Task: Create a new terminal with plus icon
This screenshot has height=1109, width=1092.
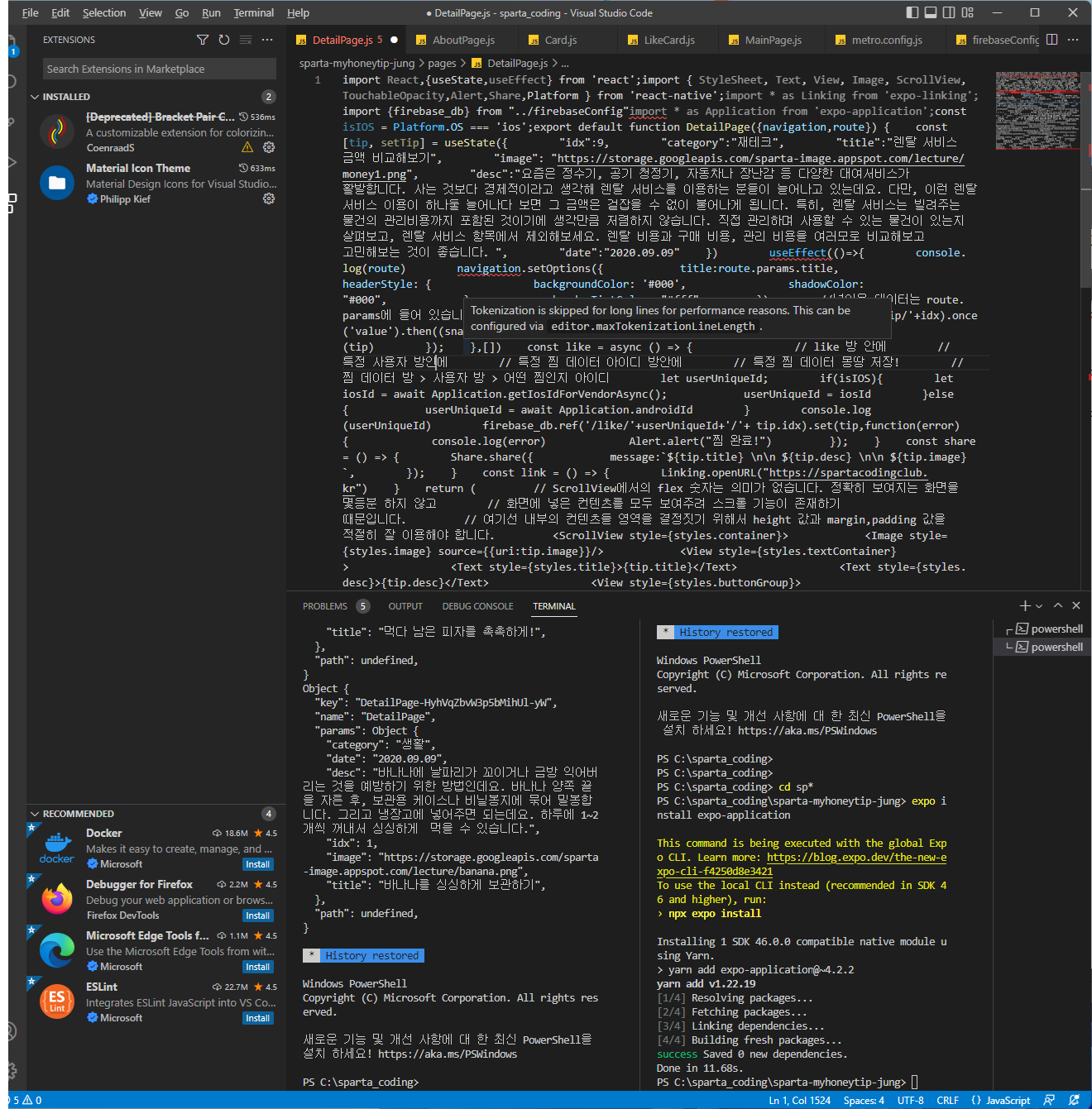Action: [x=1025, y=606]
